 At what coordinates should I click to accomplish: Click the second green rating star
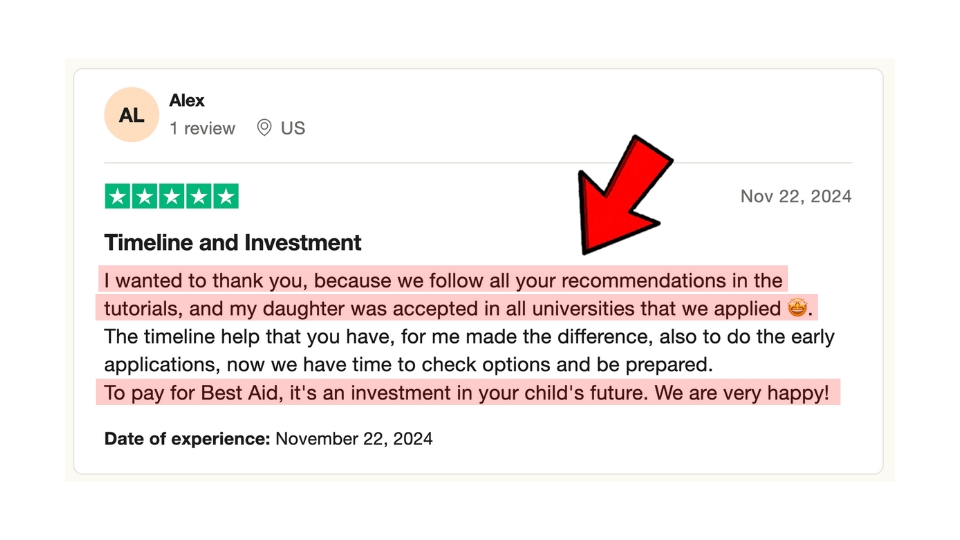[x=144, y=197]
